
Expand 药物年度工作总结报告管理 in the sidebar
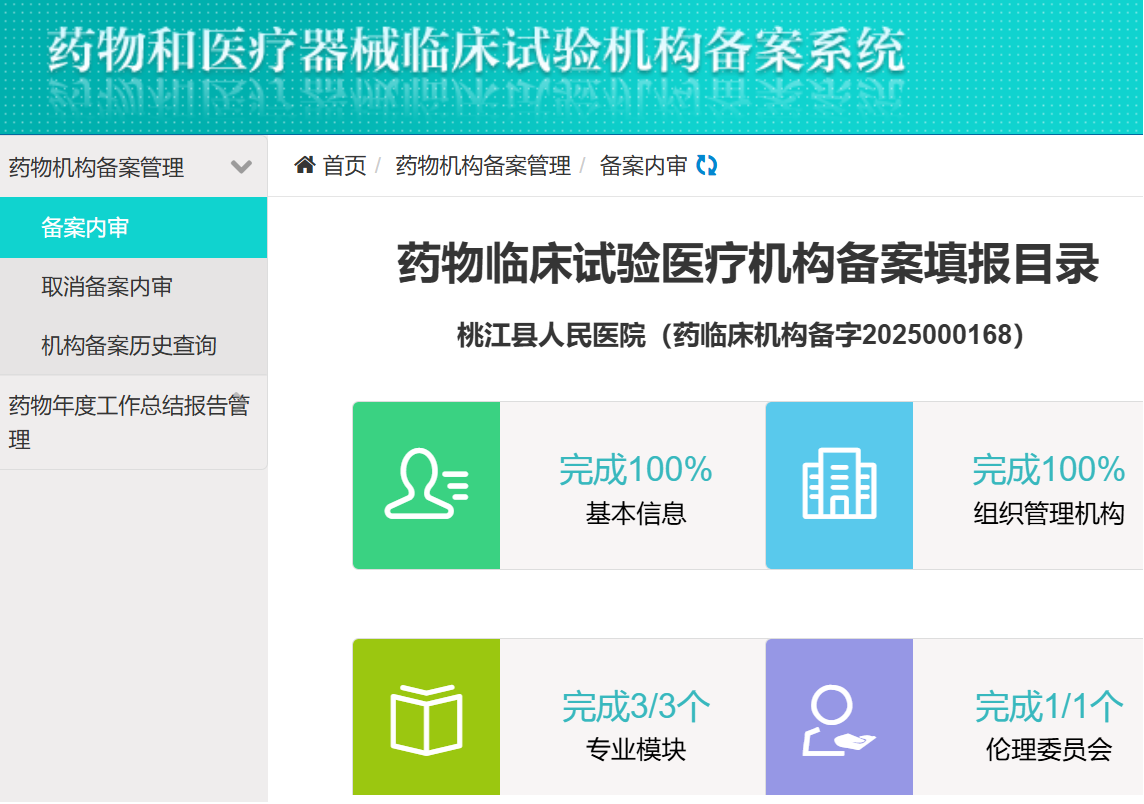(x=129, y=422)
